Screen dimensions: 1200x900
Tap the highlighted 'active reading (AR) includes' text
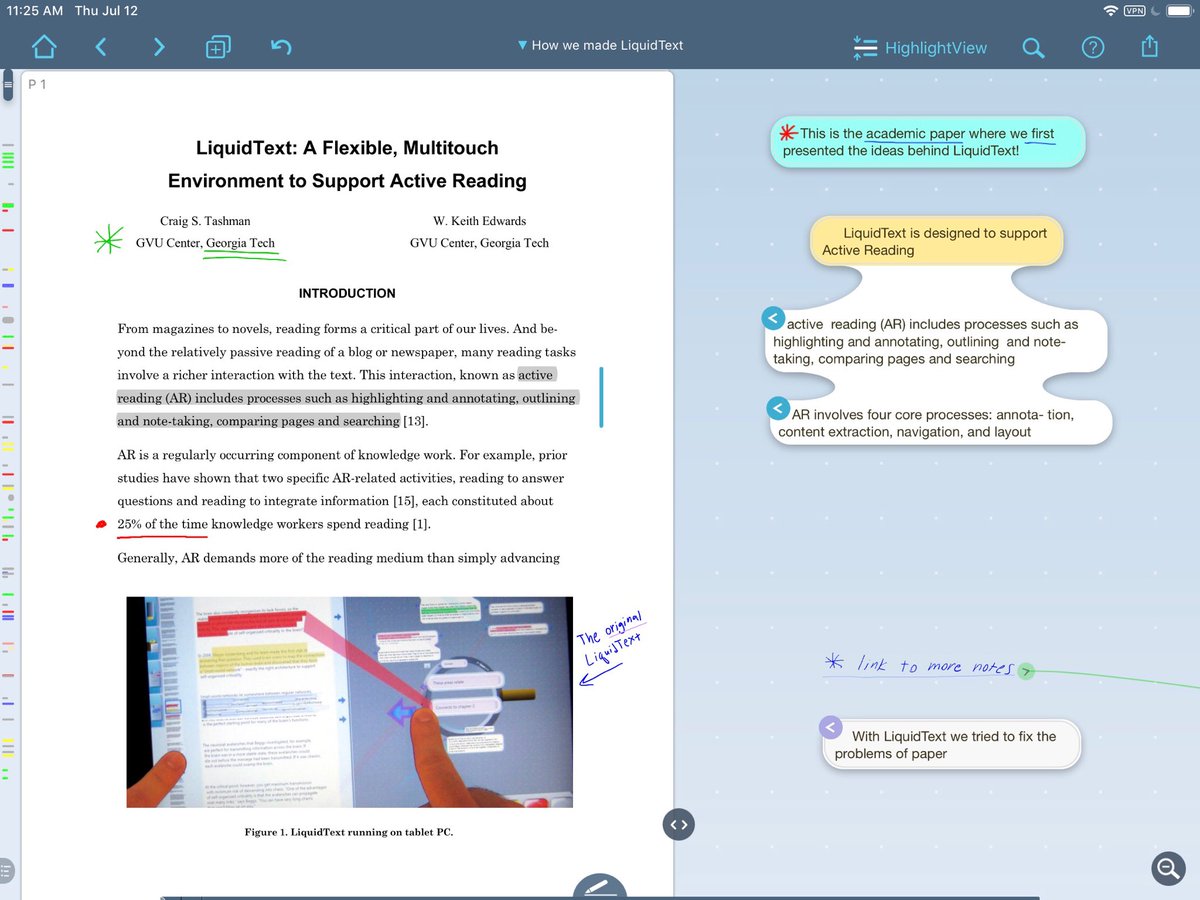347,398
